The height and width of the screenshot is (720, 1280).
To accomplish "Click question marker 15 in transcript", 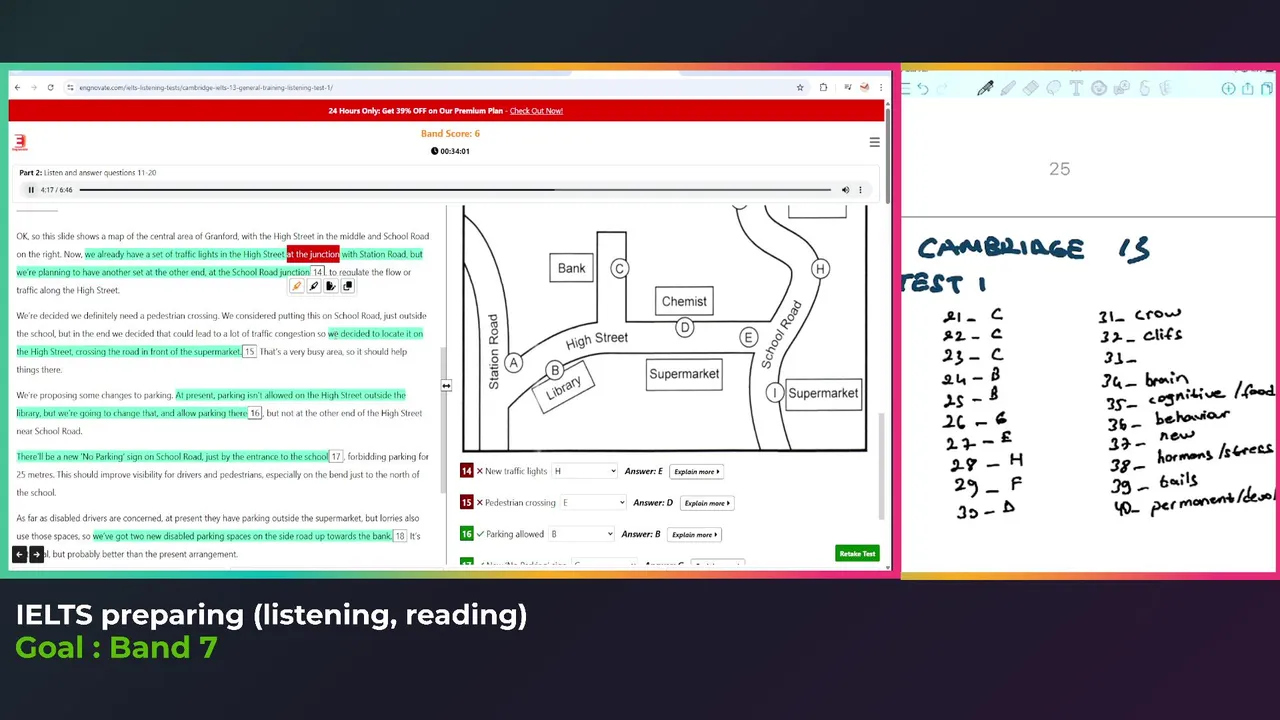I will (x=249, y=352).
